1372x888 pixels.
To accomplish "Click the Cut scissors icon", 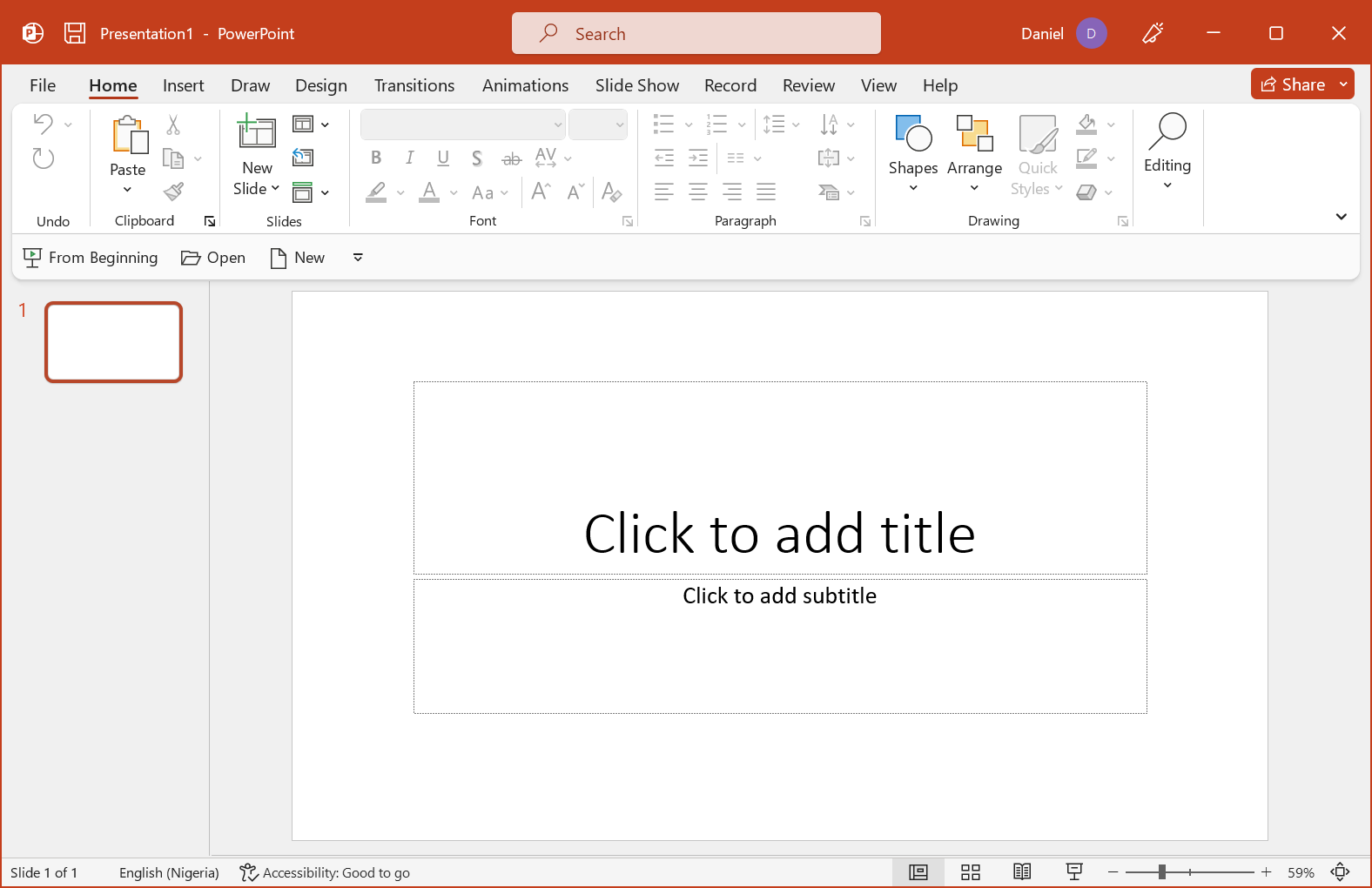I will click(173, 125).
